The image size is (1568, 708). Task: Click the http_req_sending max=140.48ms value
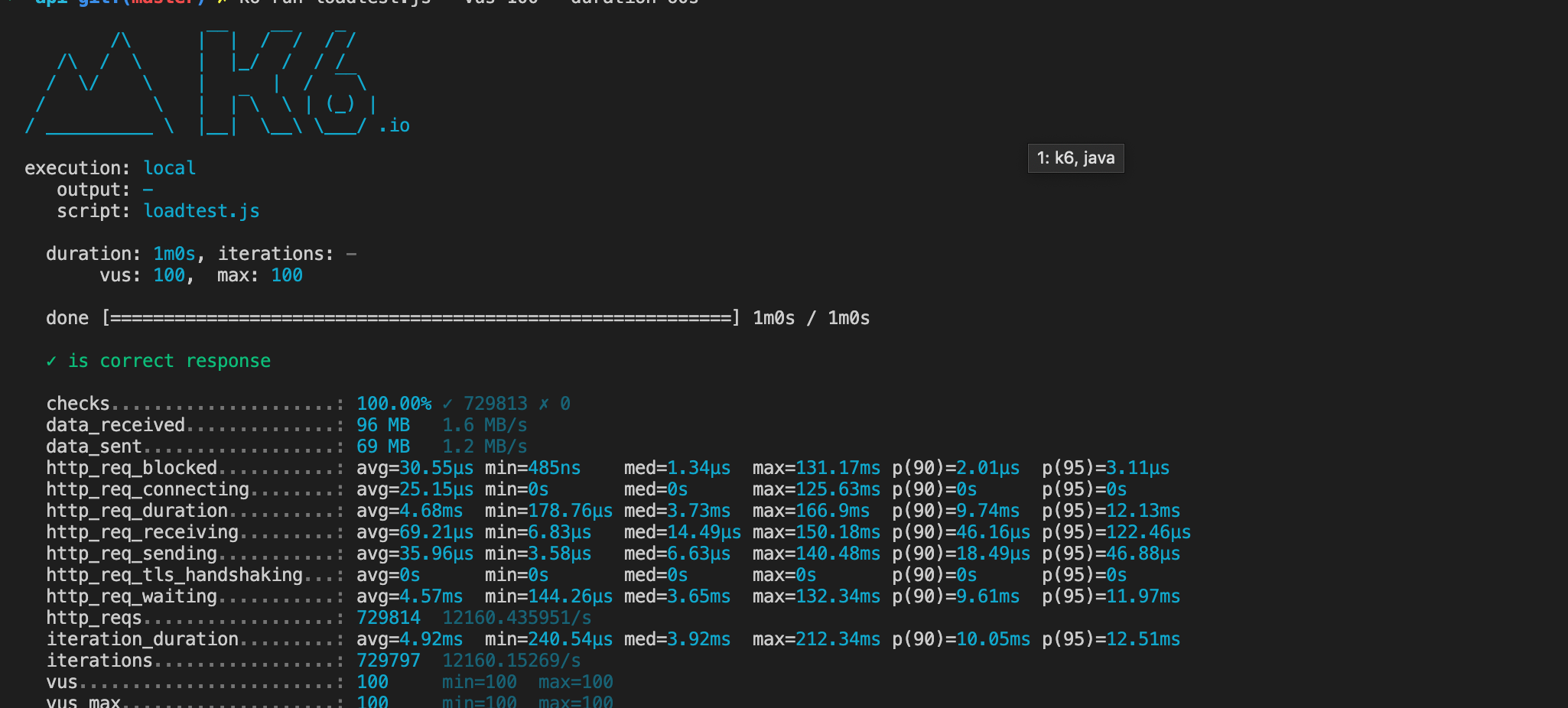coord(816,554)
